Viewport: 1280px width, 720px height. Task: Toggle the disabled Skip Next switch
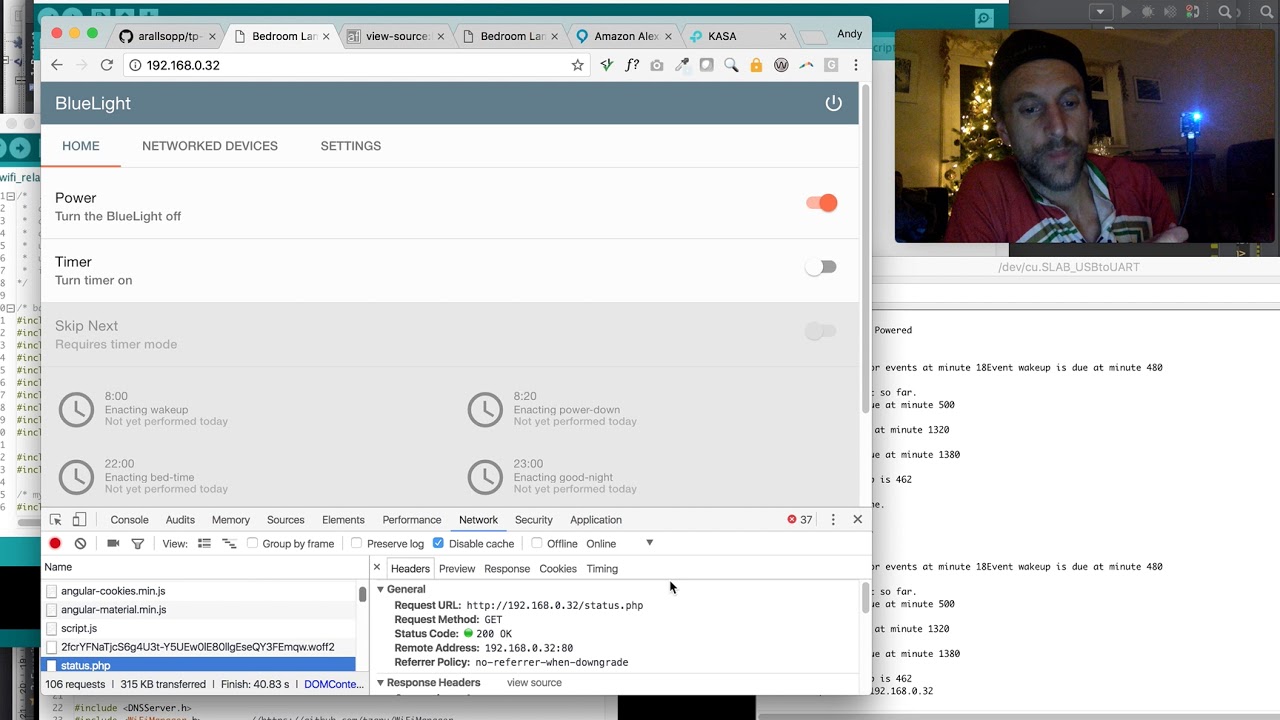tap(821, 331)
